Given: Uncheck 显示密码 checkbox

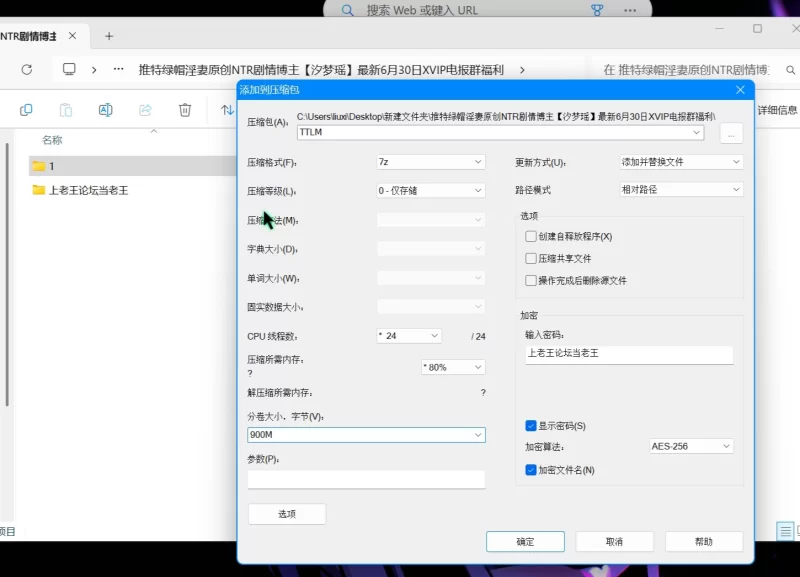Looking at the screenshot, I should coord(531,425).
